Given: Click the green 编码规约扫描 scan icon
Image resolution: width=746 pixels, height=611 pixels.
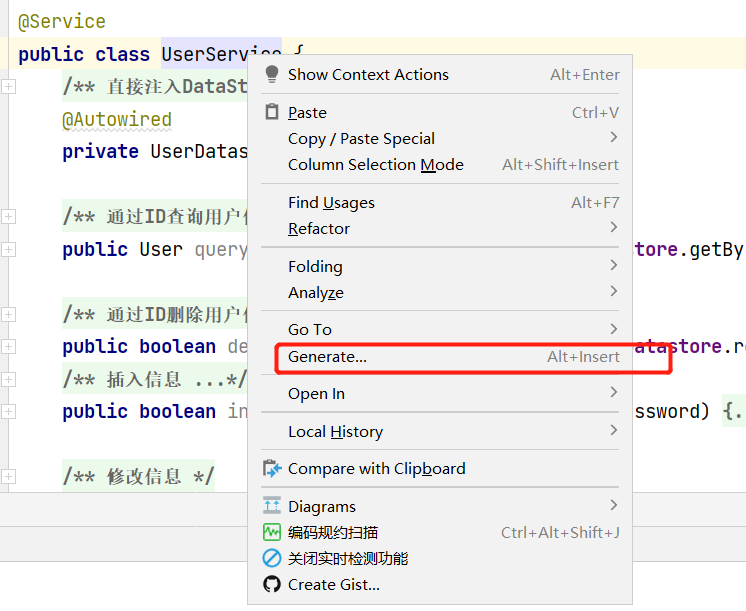Looking at the screenshot, I should coord(272,532).
